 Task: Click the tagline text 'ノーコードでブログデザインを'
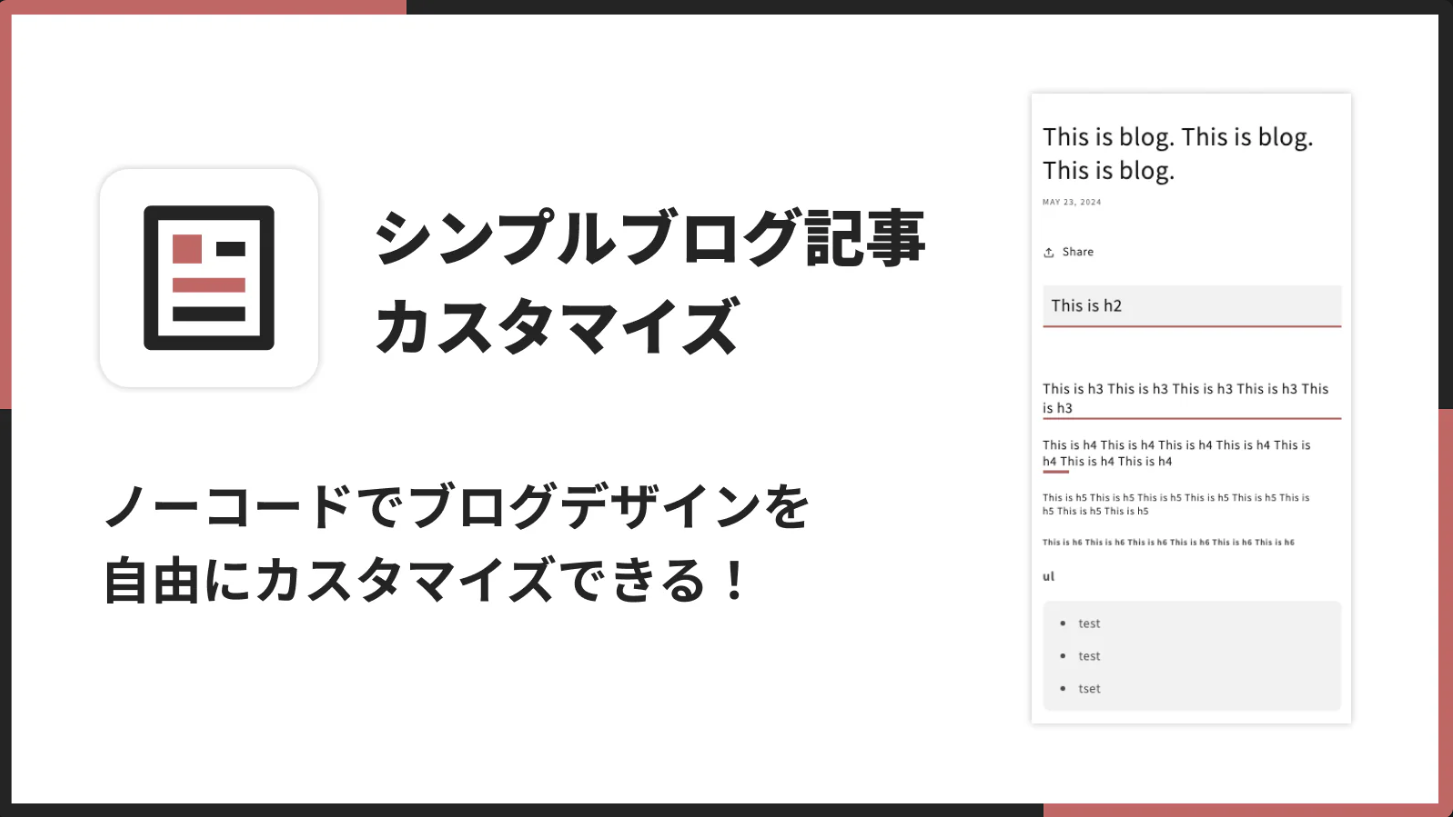point(456,508)
